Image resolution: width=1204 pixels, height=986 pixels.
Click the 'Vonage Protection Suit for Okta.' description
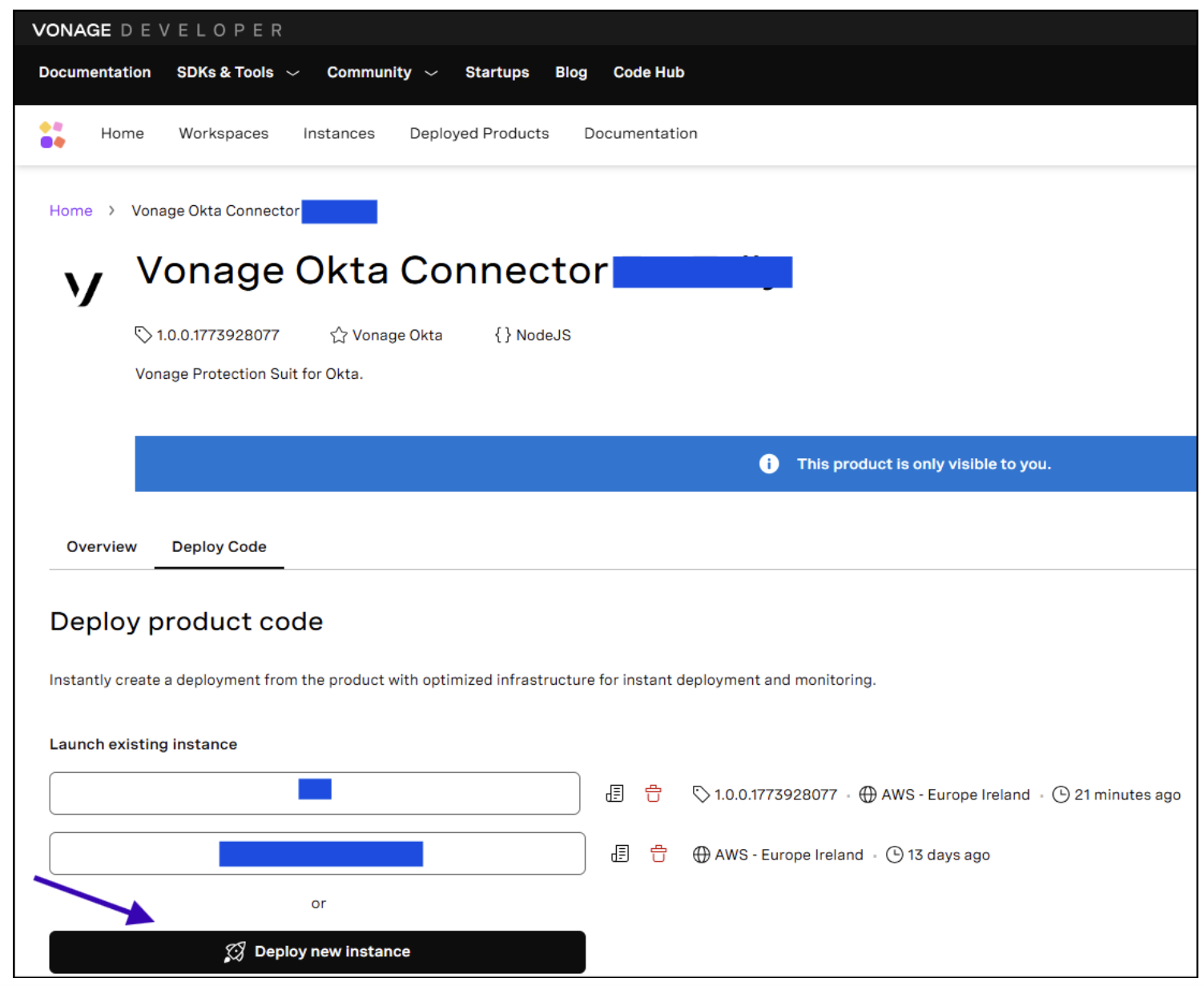pos(249,374)
